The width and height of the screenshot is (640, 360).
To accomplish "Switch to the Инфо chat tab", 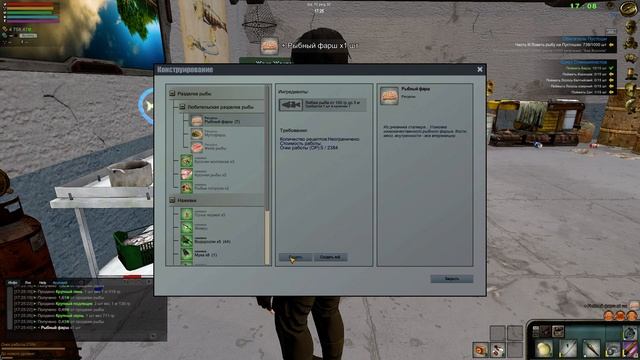I will [13, 282].
